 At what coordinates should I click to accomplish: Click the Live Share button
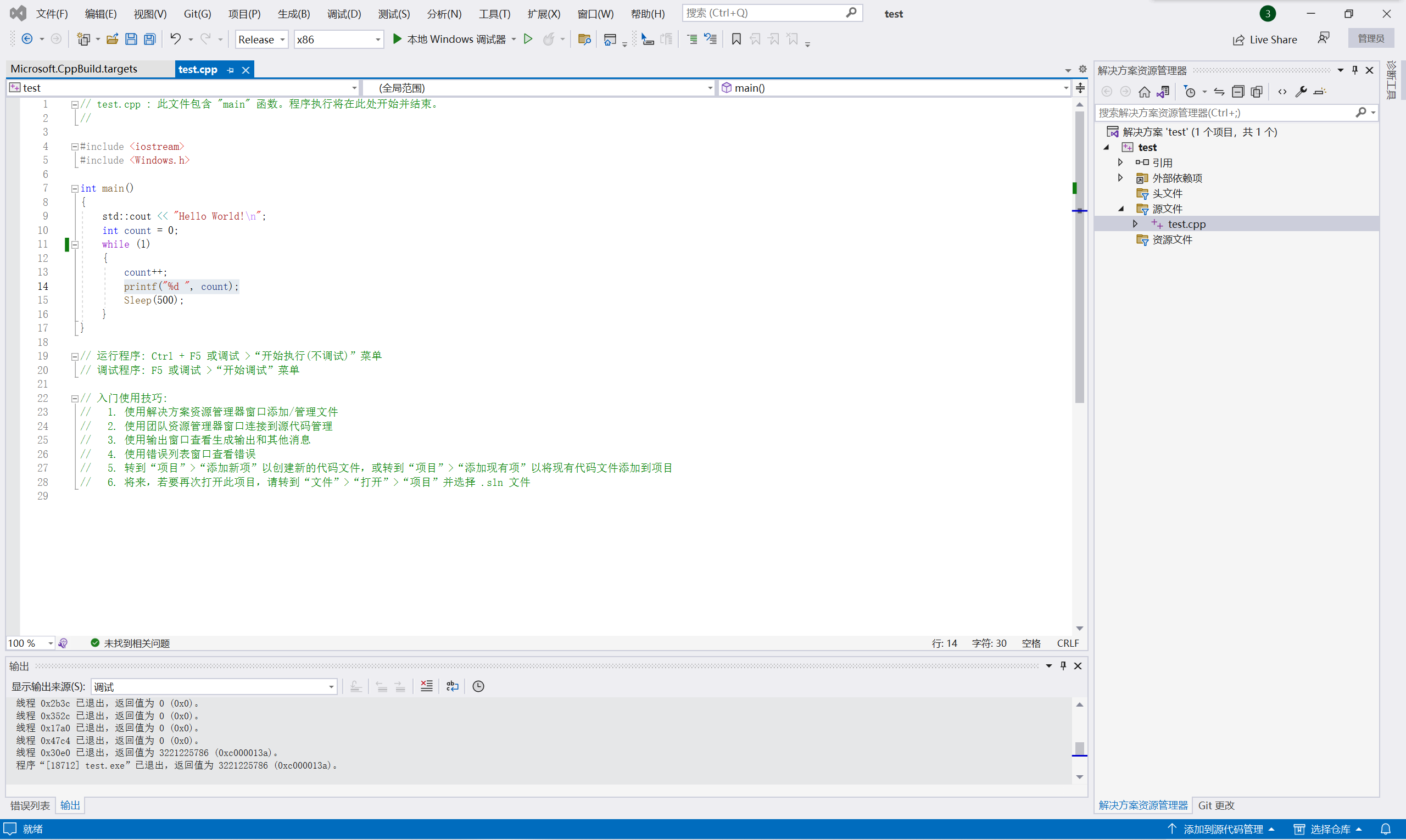click(x=1265, y=39)
